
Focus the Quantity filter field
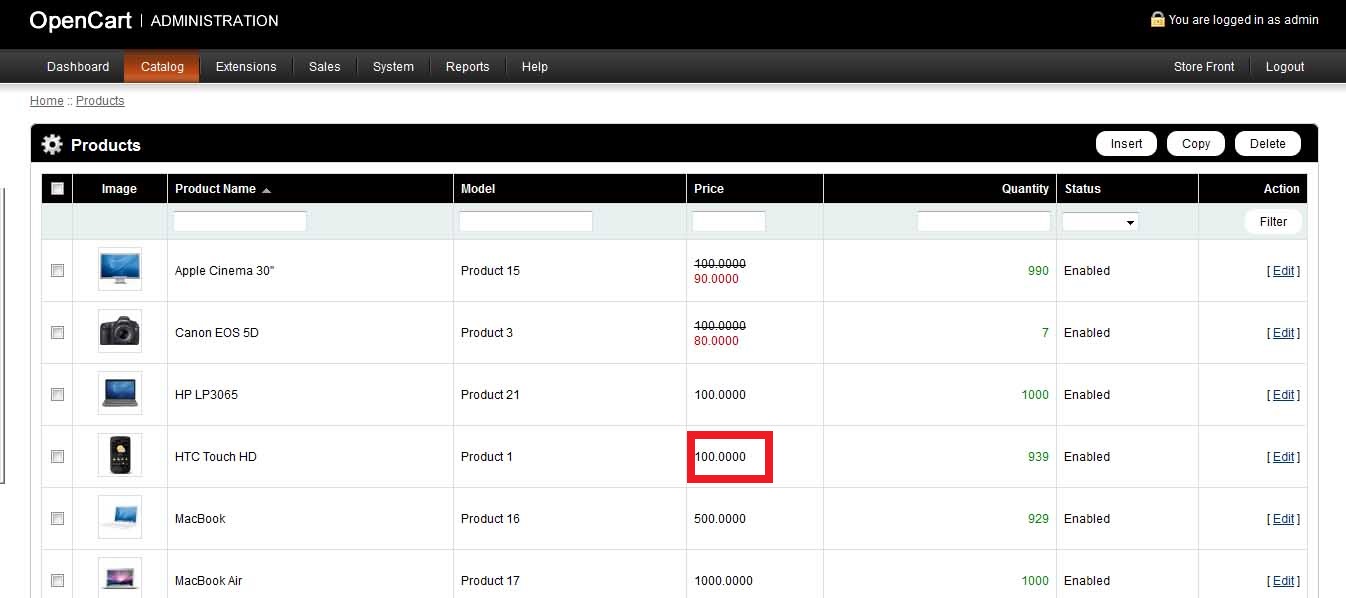pyautogui.click(x=984, y=221)
